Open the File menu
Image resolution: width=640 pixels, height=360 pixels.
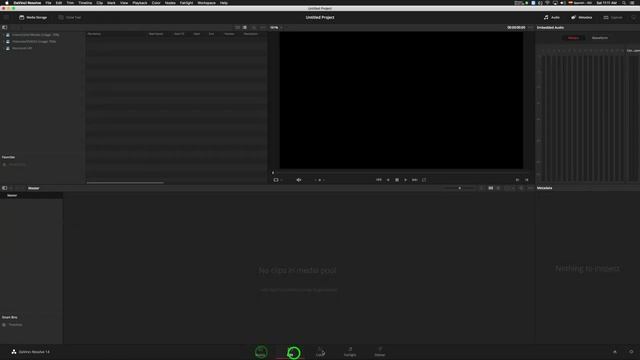[48, 3]
